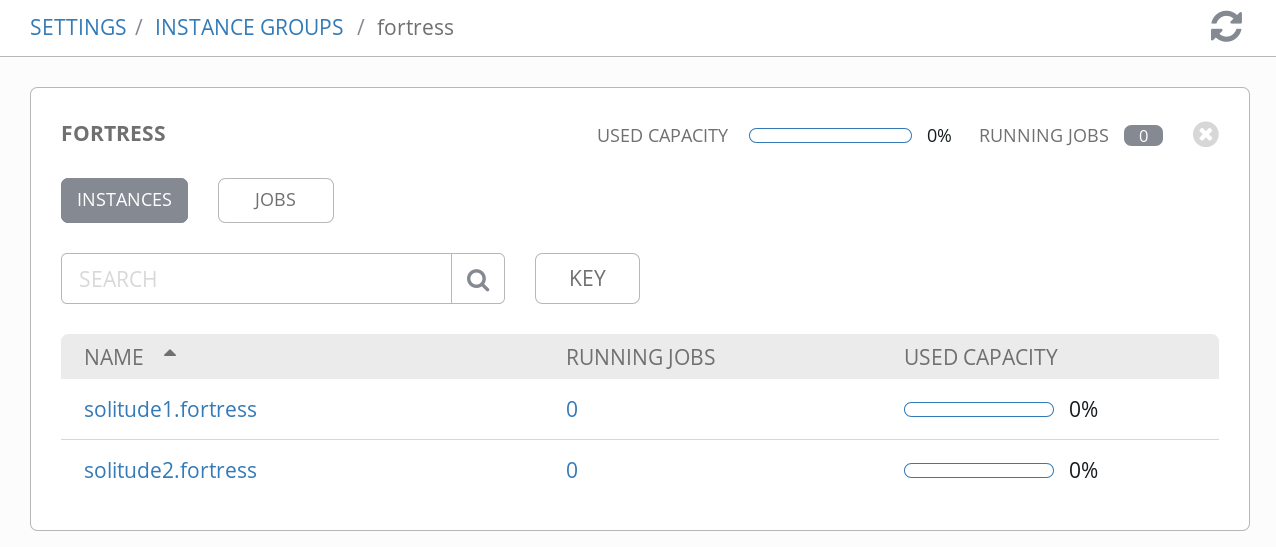Screen dimensions: 1276x547
Task: Close the FORTRESS panel with the X icon
Action: (x=1205, y=135)
